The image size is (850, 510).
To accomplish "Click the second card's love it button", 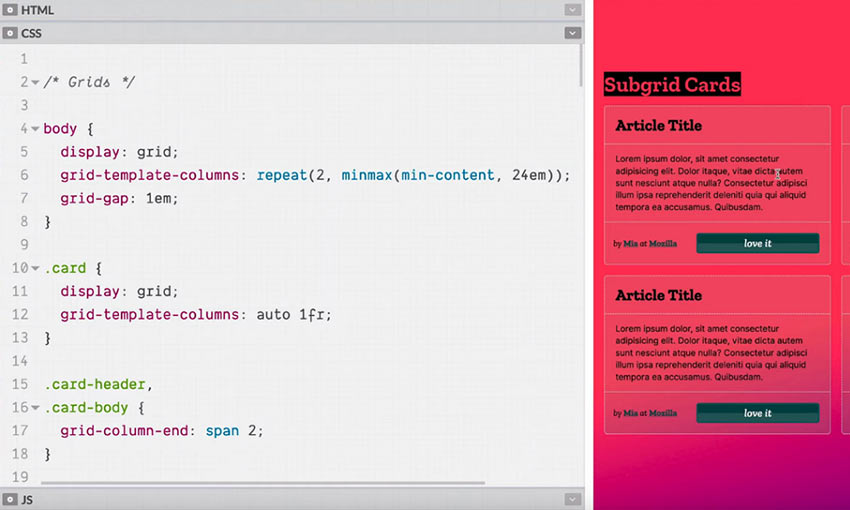I will point(757,413).
